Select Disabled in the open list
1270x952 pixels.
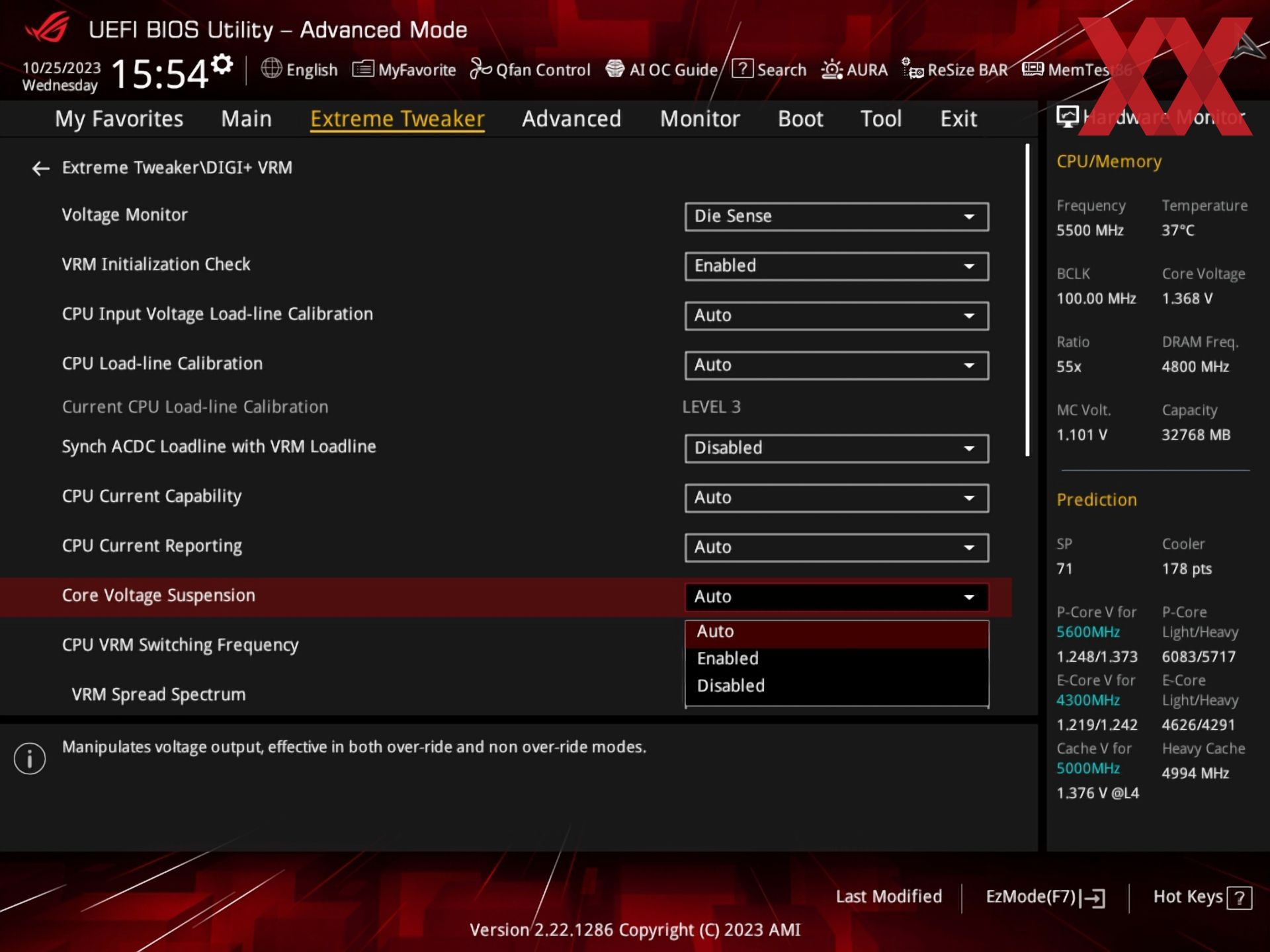click(x=837, y=686)
